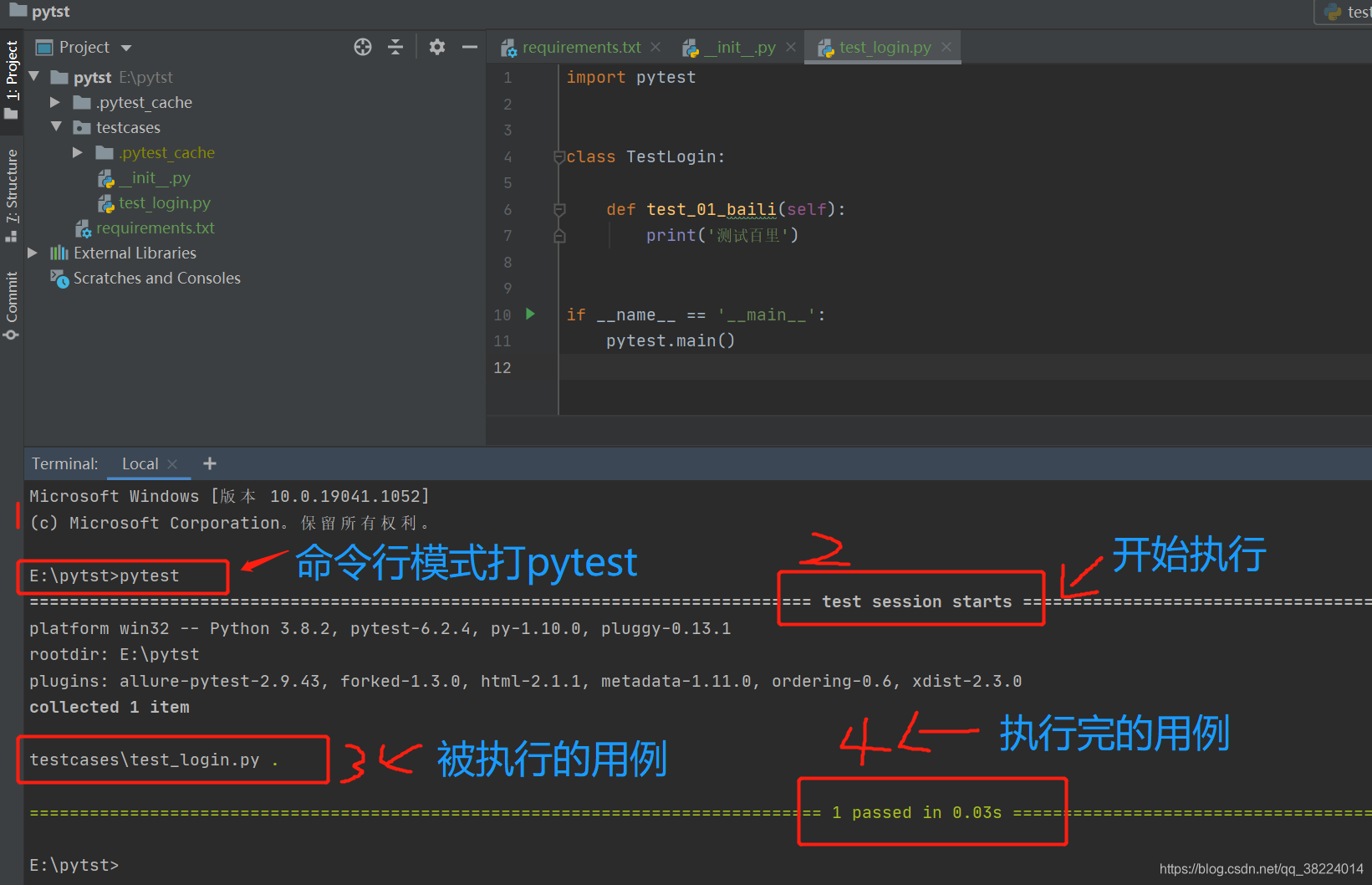Click the terminal prompt E:\pytst>
Screen dimensions: 1372x885
[74, 865]
